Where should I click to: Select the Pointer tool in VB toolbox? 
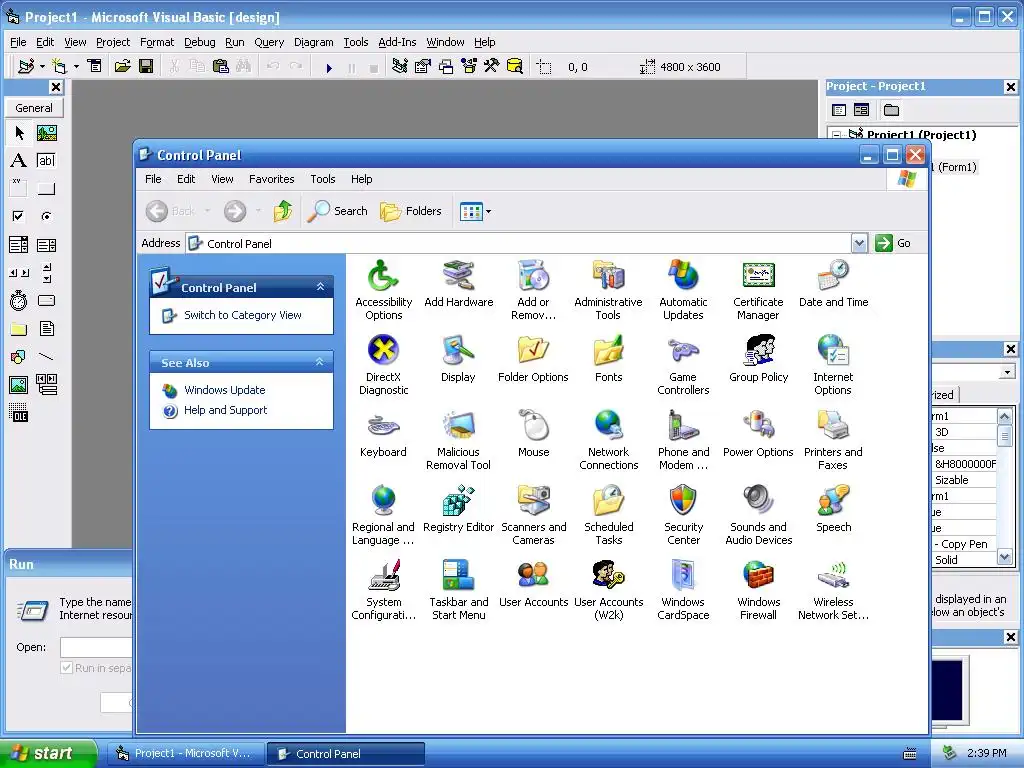pos(18,133)
